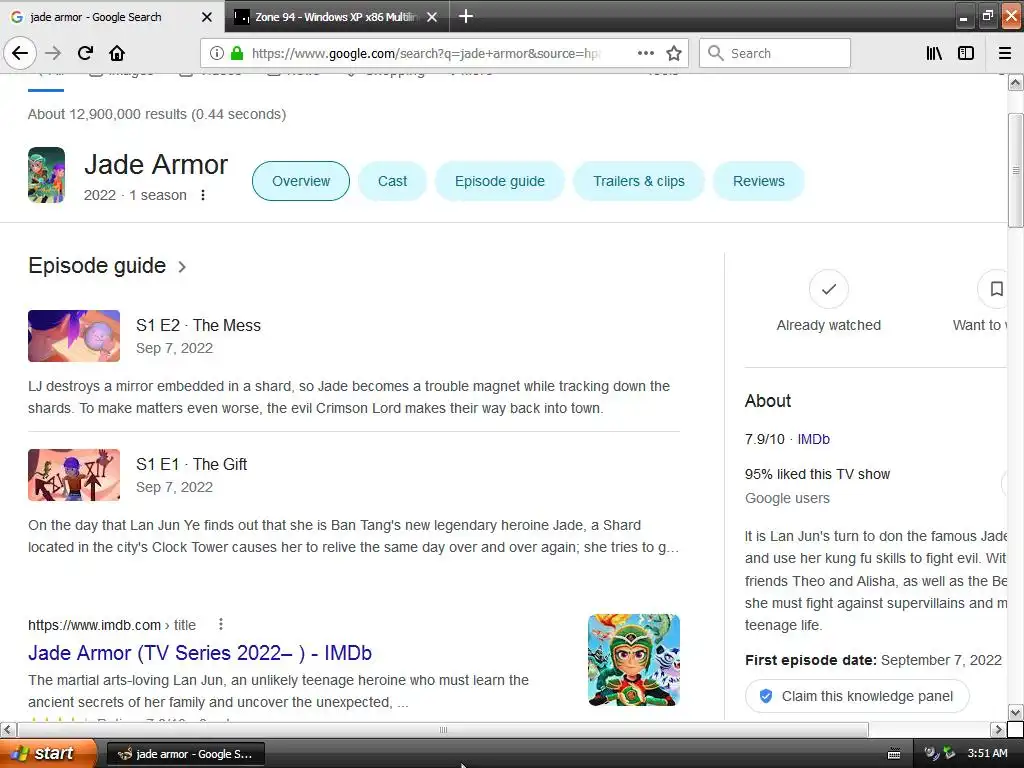The image size is (1024, 768).
Task: Click the on-screen keyboard tray icon
Action: 894,754
